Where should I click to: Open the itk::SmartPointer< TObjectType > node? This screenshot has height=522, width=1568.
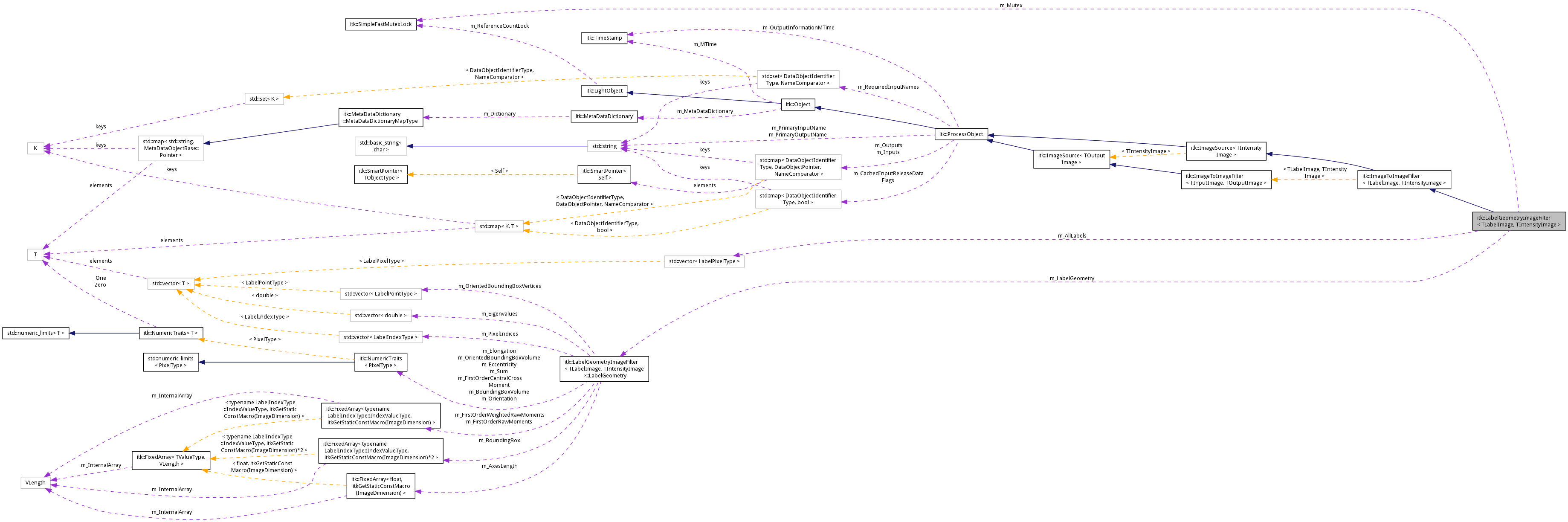tap(380, 174)
